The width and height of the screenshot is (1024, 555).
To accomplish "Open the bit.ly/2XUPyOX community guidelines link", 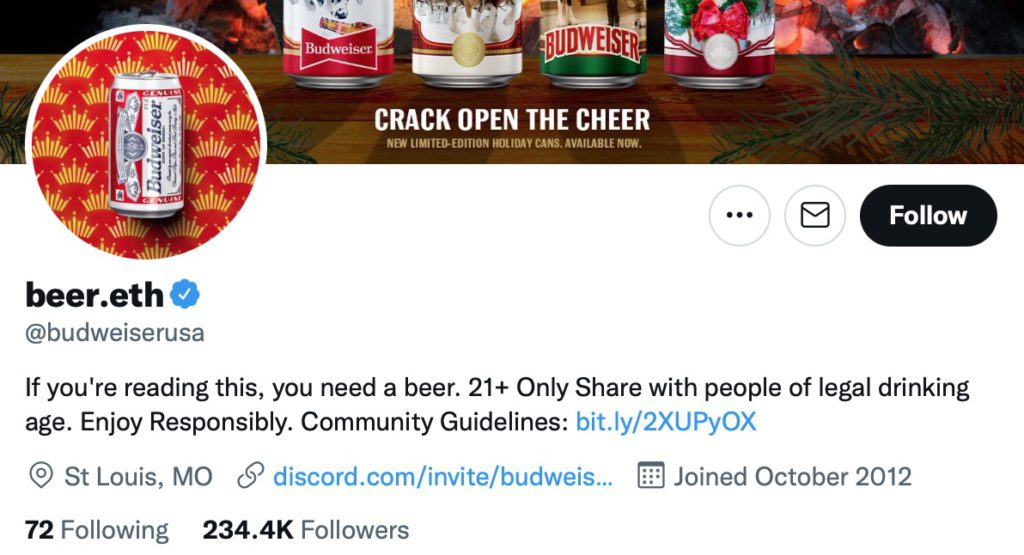I will tap(665, 422).
